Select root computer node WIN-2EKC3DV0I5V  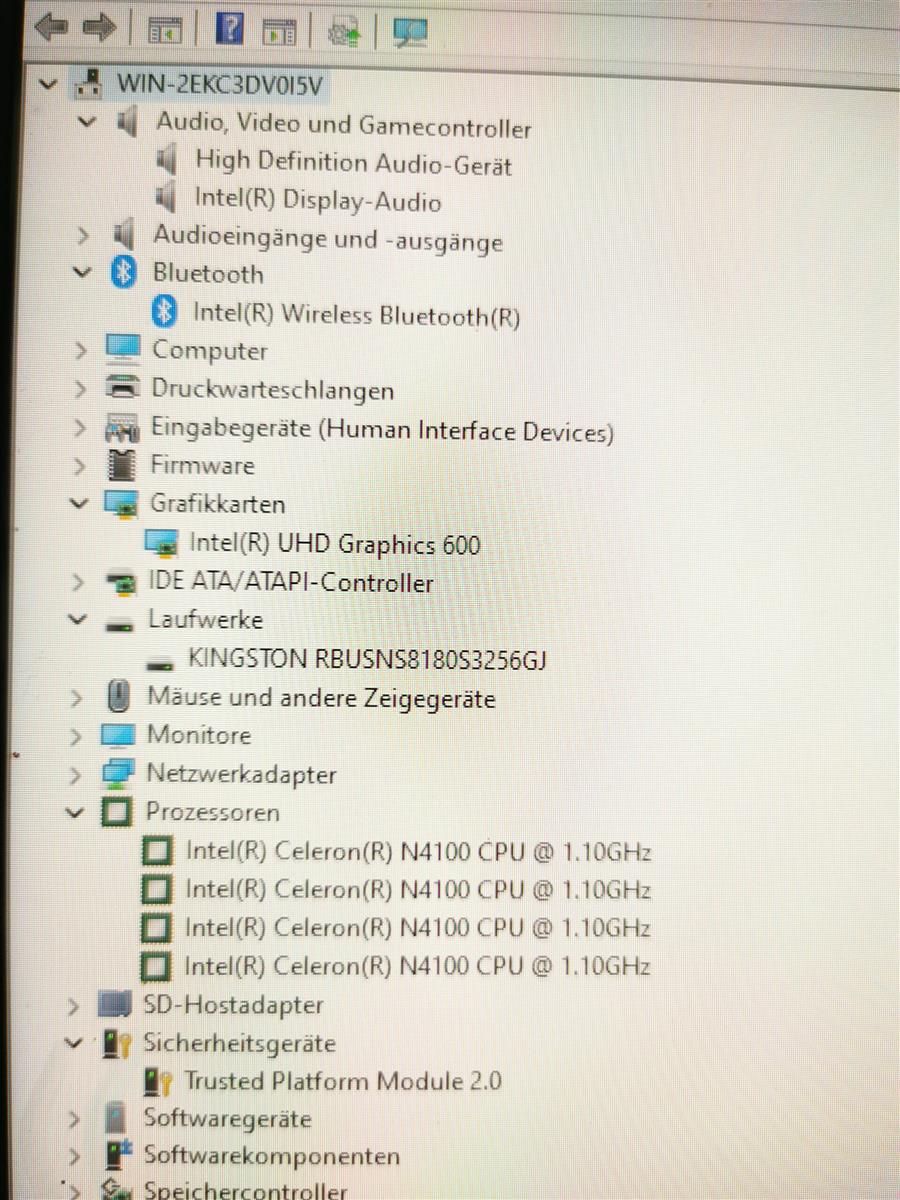tap(220, 84)
